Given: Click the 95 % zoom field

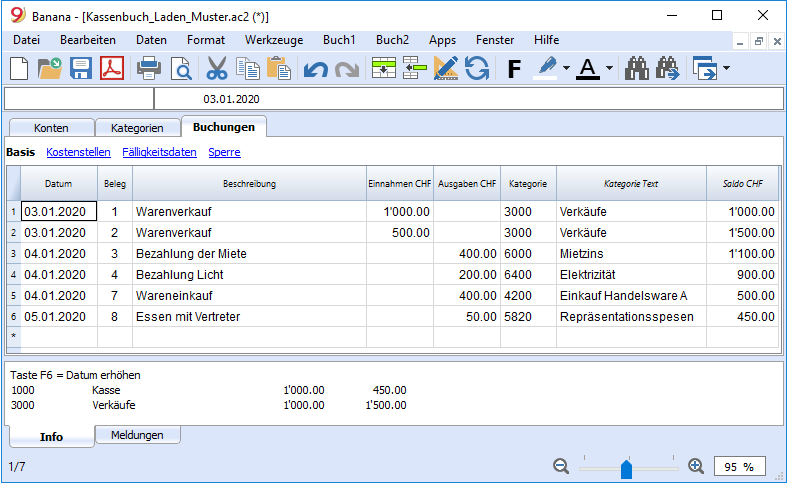Looking at the screenshot, I should pos(739,467).
